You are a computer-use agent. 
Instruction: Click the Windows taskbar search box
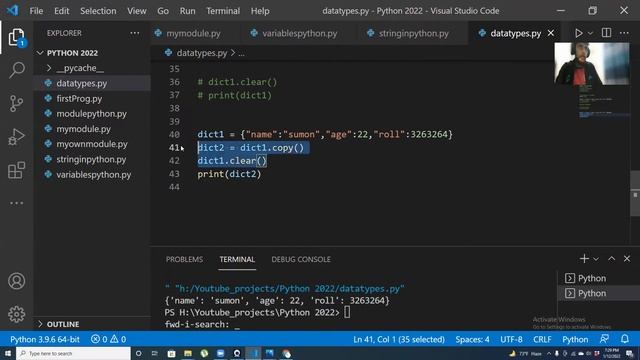[x=73, y=353]
